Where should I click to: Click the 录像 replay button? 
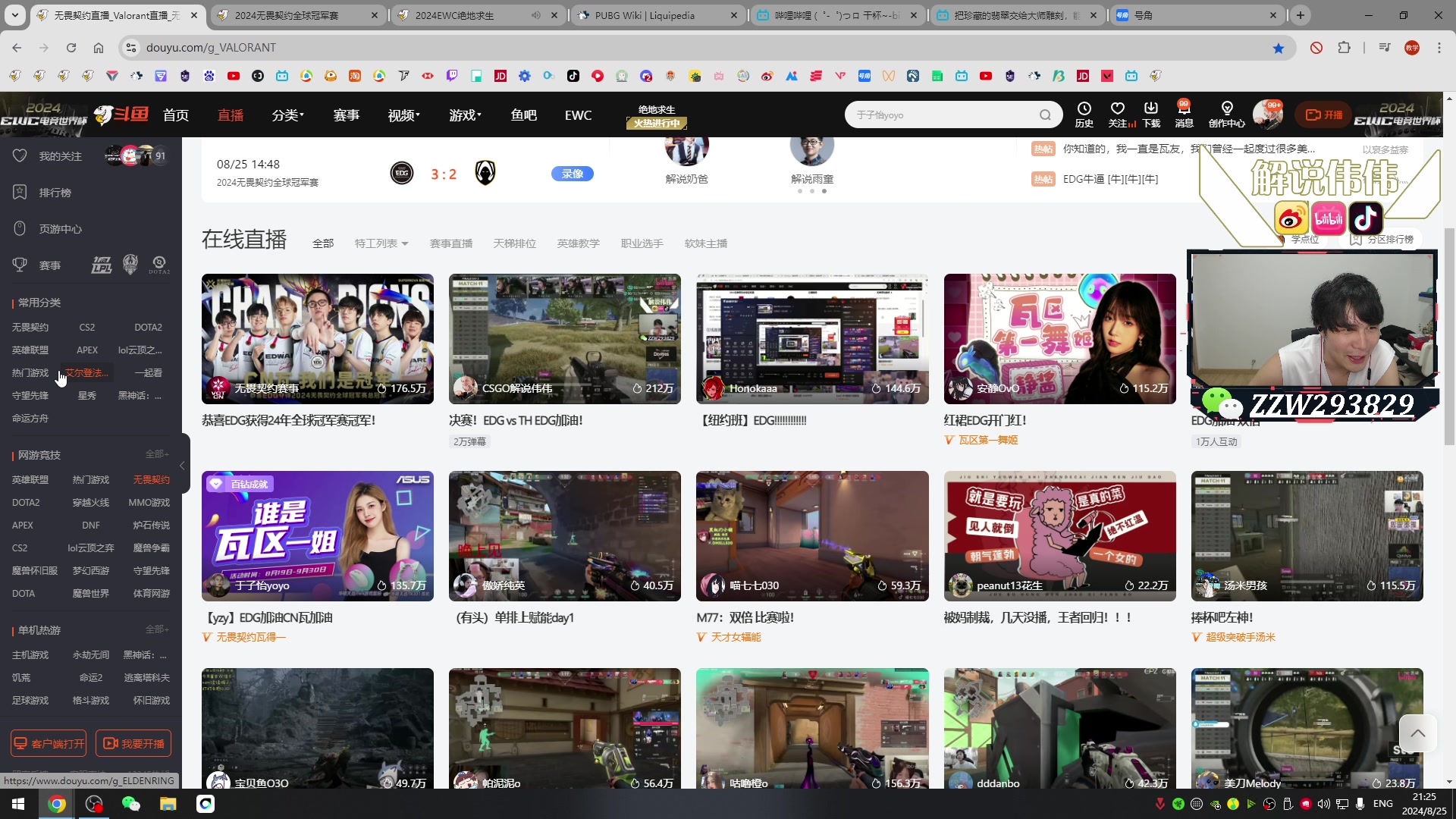pyautogui.click(x=573, y=174)
